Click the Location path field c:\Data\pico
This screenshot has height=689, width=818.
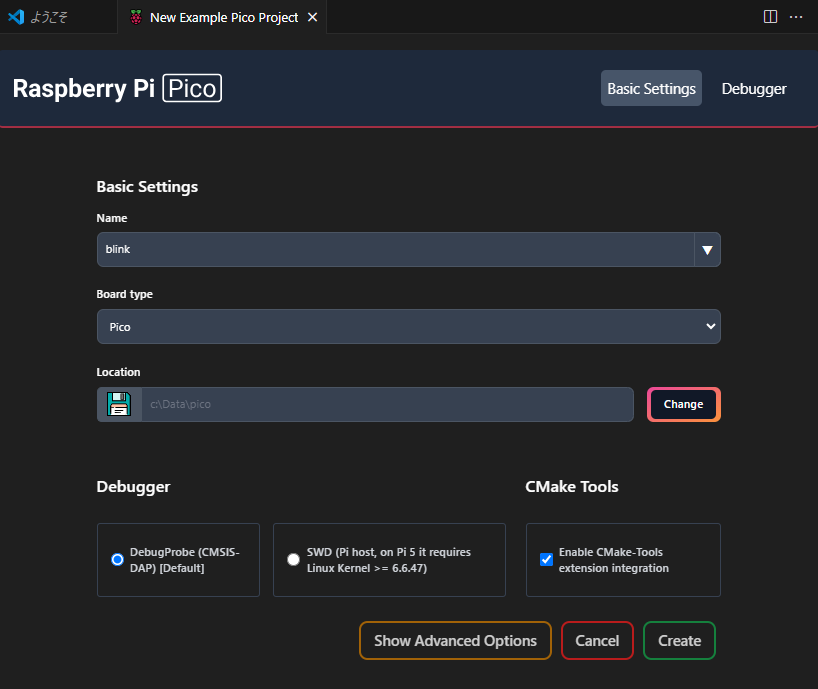tap(387, 404)
